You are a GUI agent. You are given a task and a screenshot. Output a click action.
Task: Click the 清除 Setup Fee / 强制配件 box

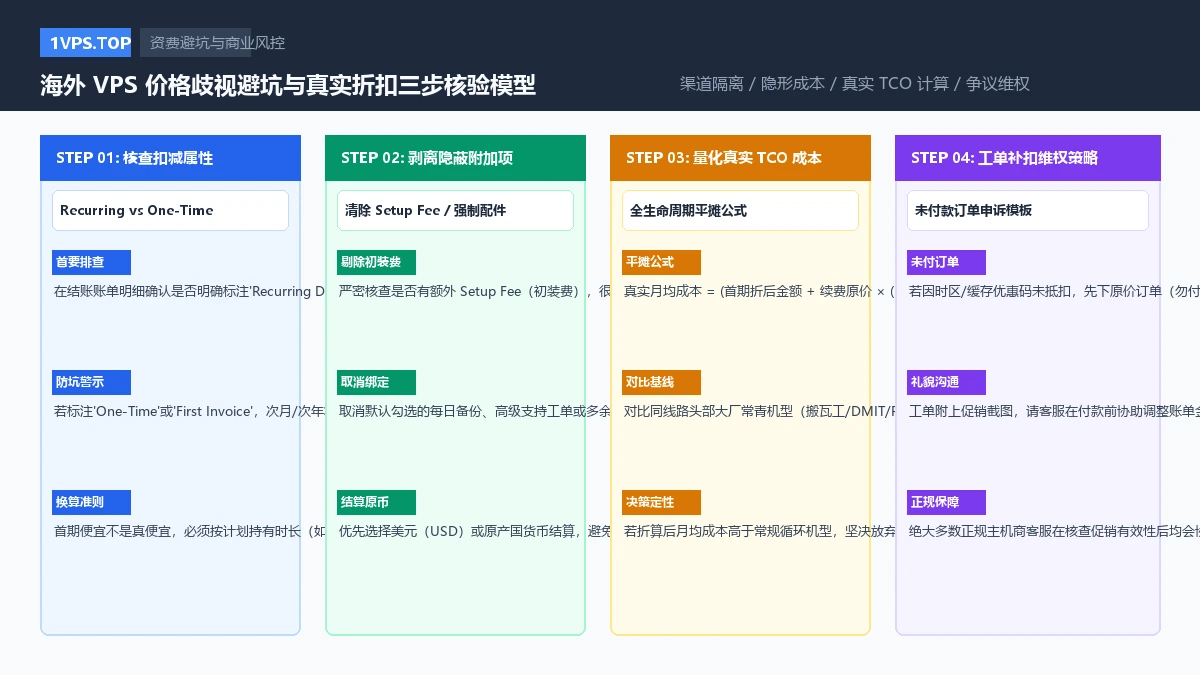[x=455, y=210]
